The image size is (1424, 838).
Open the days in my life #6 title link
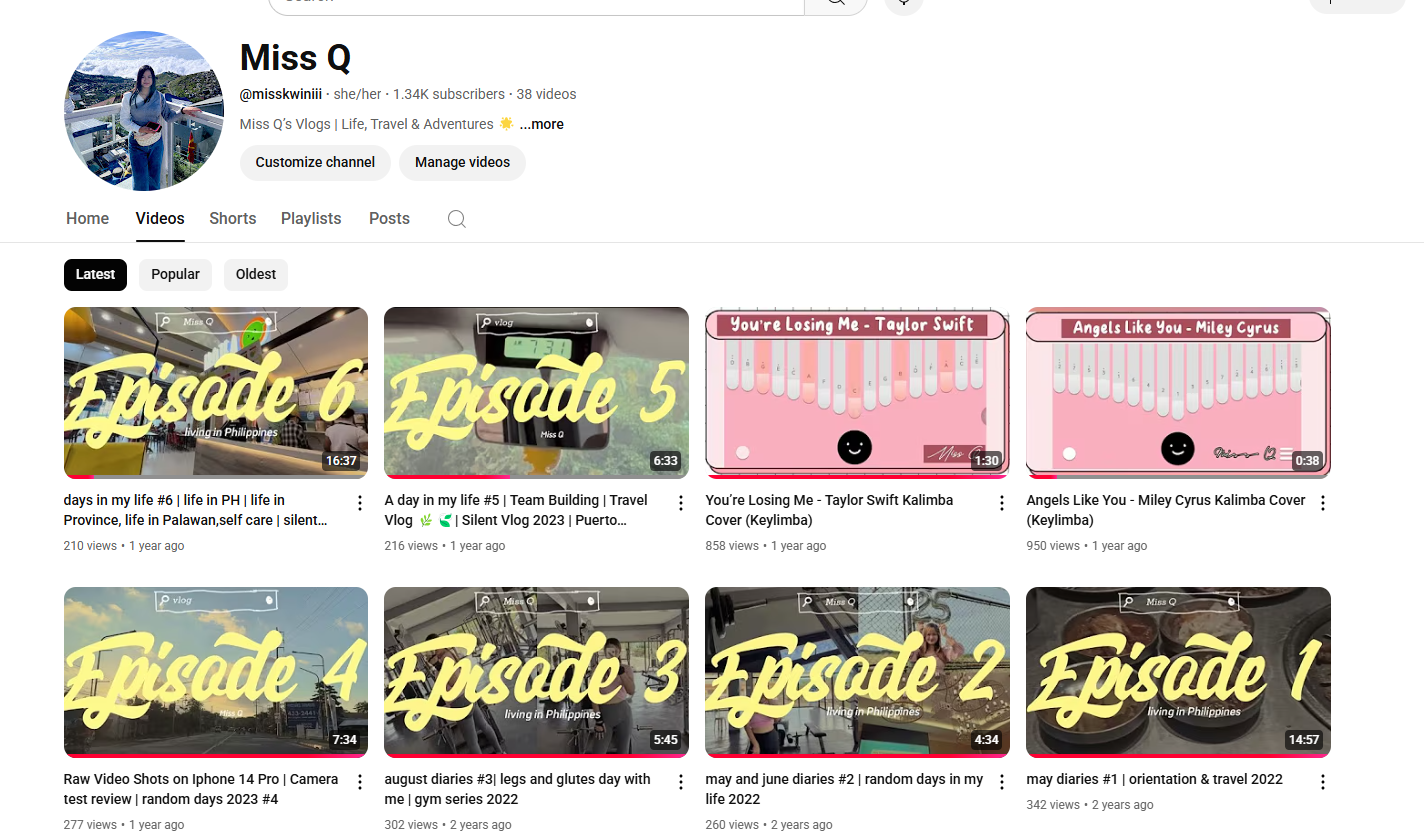pos(196,510)
